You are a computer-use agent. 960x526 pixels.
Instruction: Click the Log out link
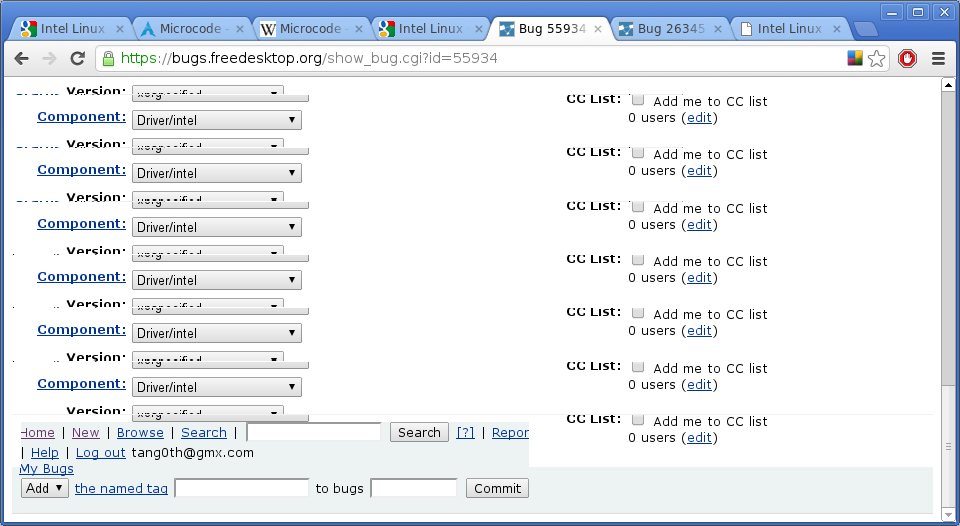[x=100, y=452]
